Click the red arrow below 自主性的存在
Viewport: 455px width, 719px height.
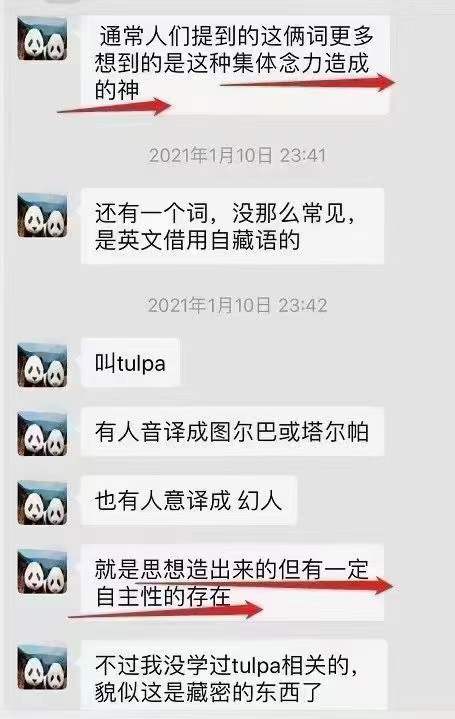click(x=166, y=610)
